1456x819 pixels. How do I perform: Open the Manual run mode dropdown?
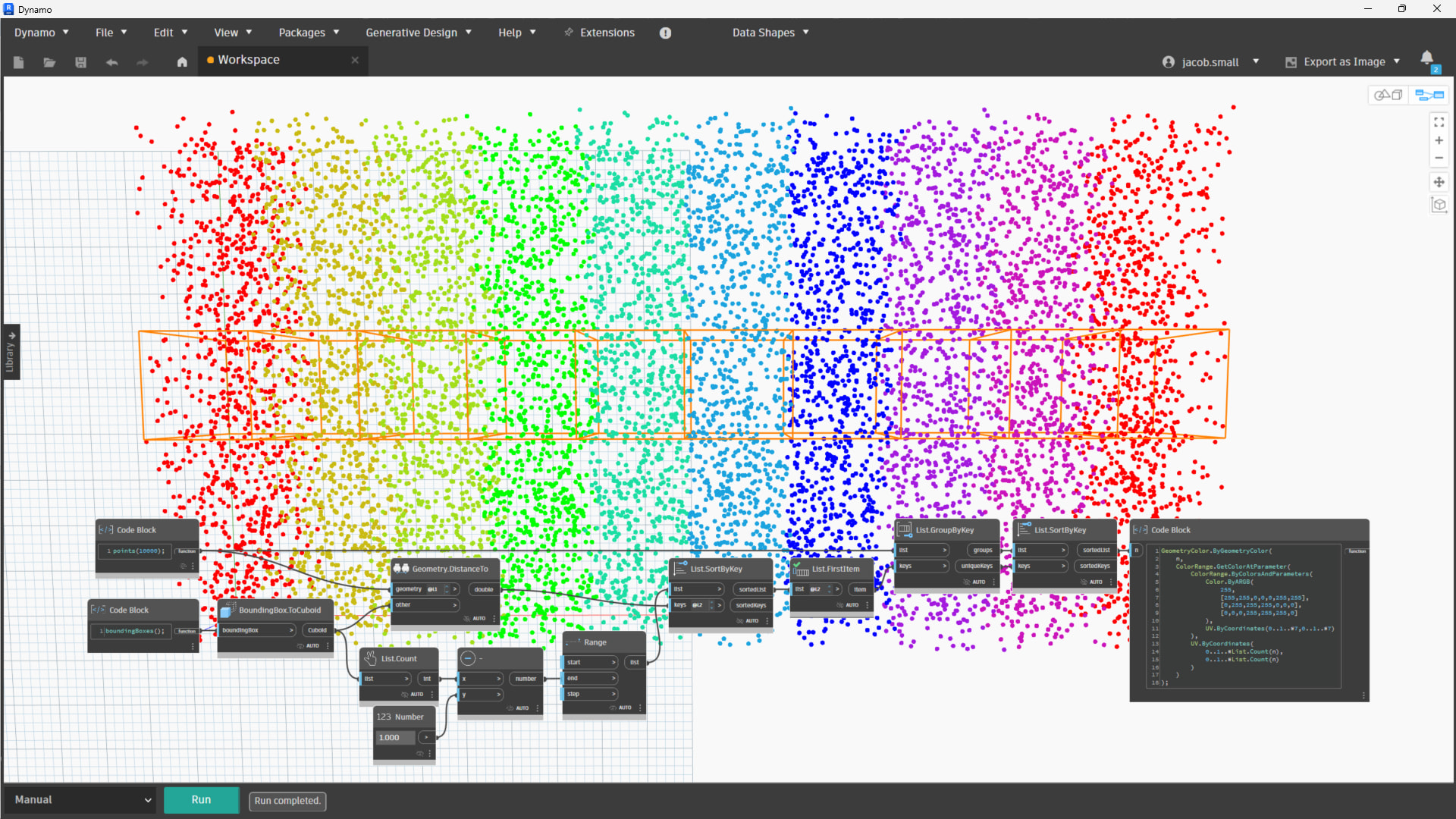coord(80,800)
